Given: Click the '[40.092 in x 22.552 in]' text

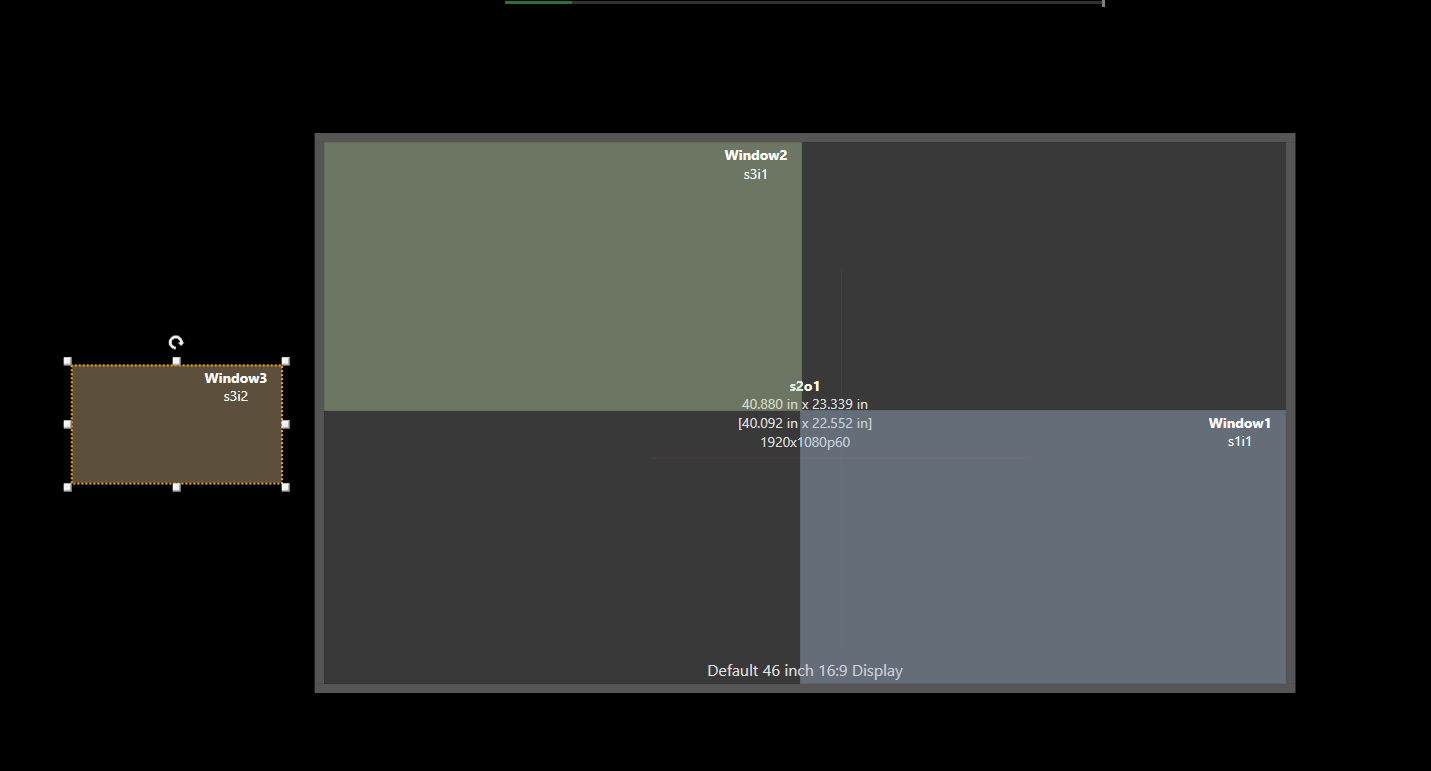Looking at the screenshot, I should point(805,423).
